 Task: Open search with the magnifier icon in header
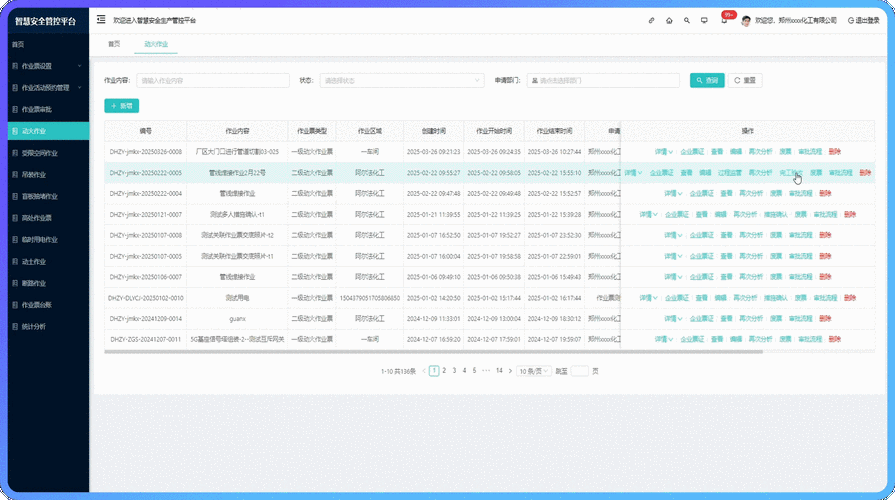pyautogui.click(x=686, y=20)
